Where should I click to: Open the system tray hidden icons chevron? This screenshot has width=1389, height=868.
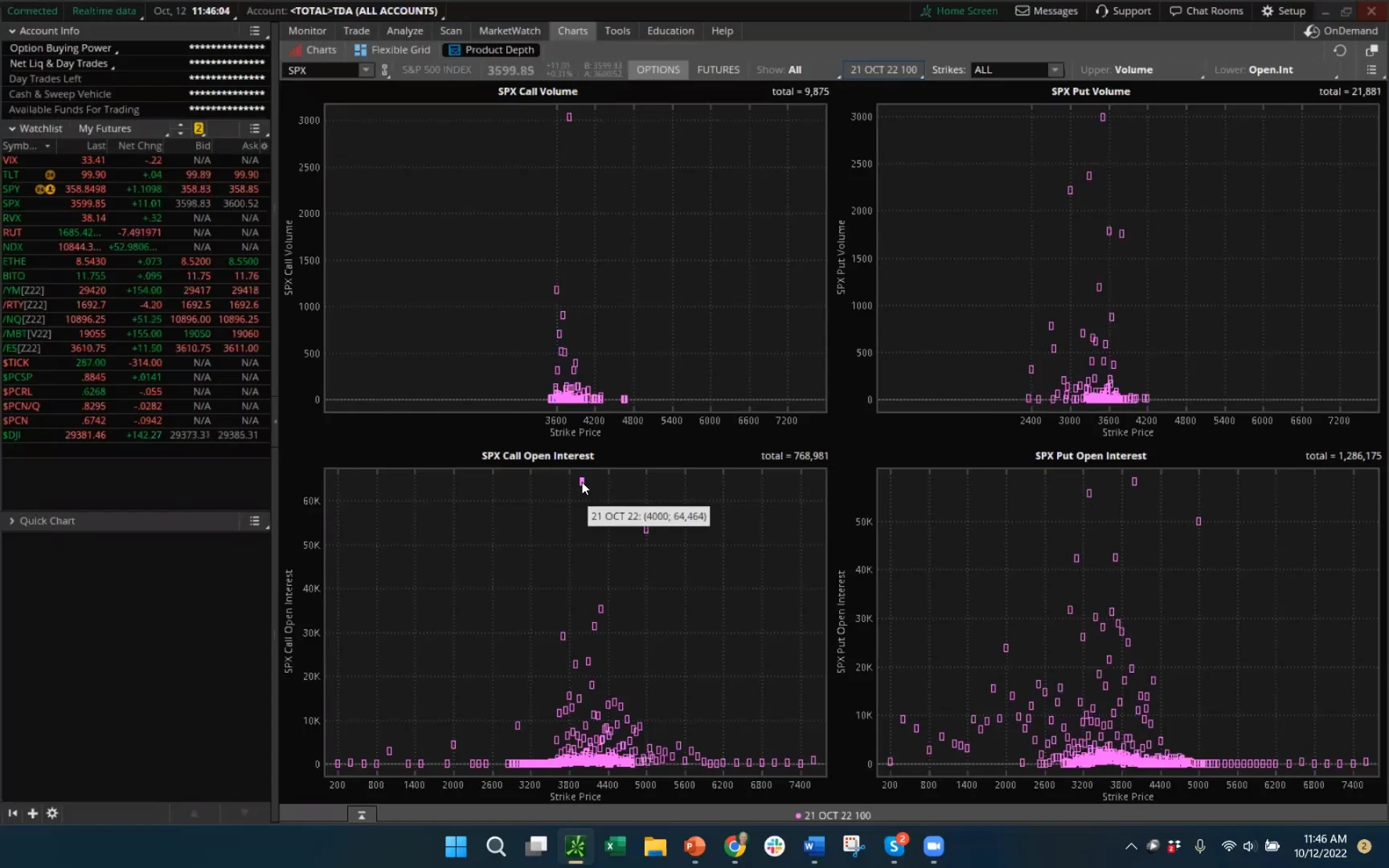point(1130,845)
